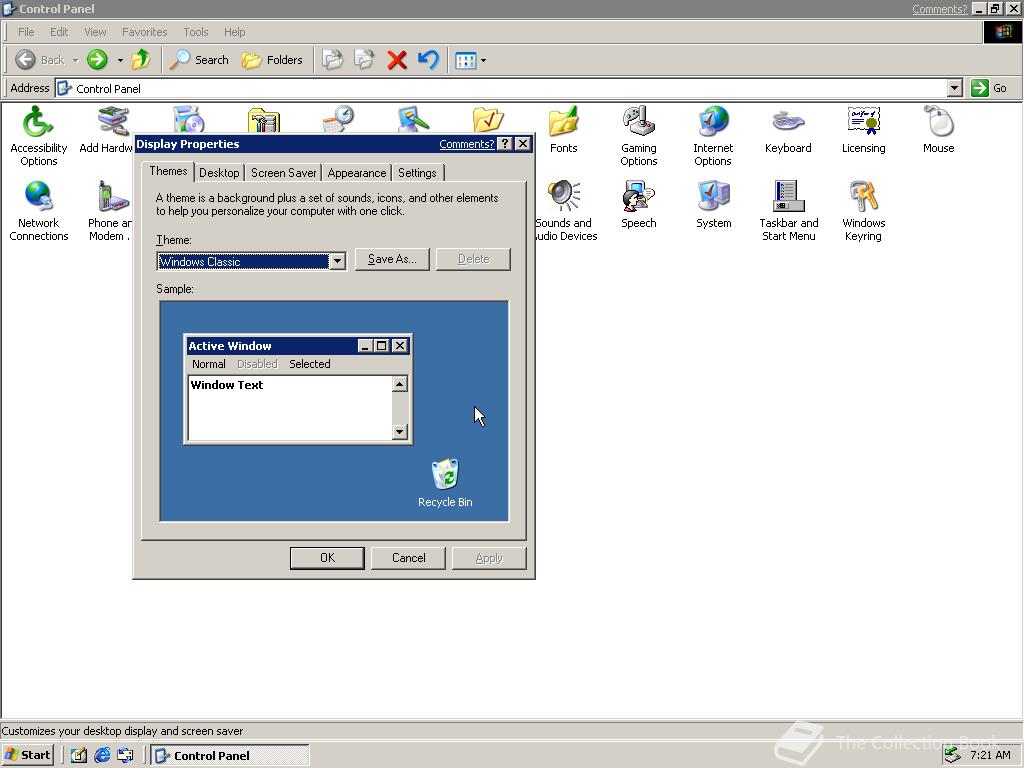1024x768 pixels.
Task: Click the Cancel button
Action: (408, 558)
